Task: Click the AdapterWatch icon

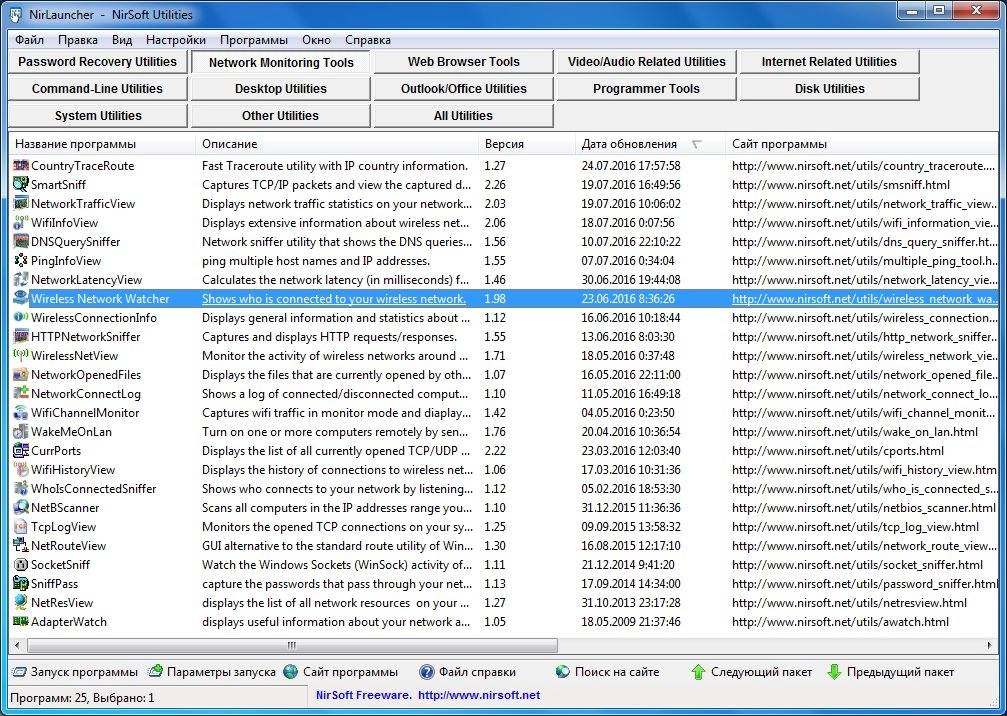Action: pos(21,622)
